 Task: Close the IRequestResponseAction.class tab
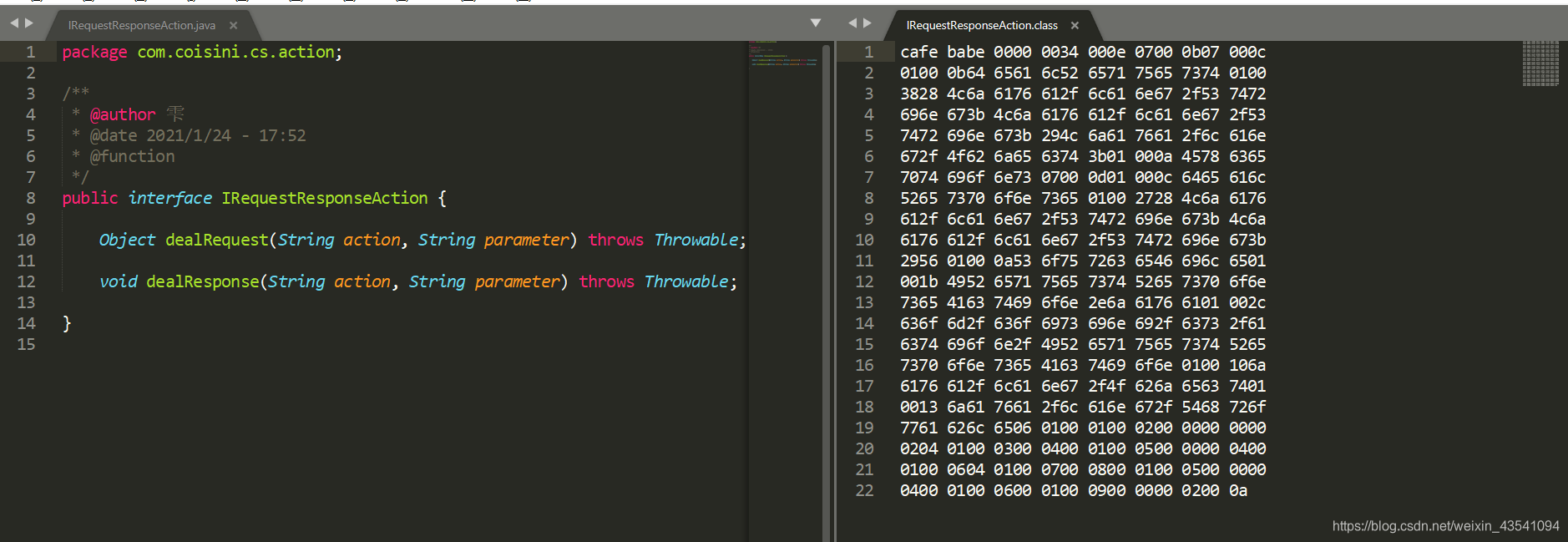[1075, 26]
